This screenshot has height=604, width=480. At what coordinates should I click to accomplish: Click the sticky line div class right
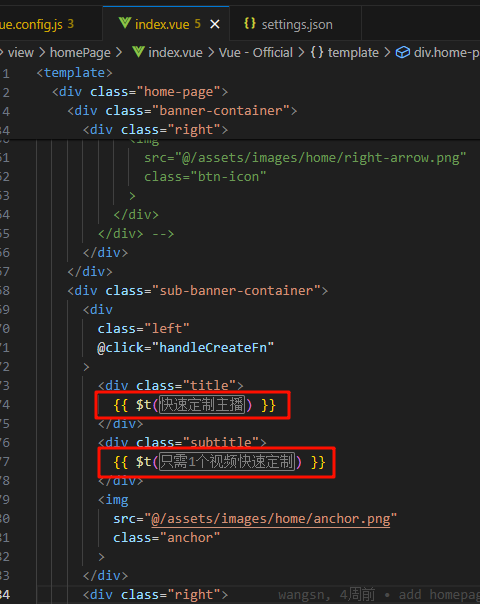(x=155, y=130)
